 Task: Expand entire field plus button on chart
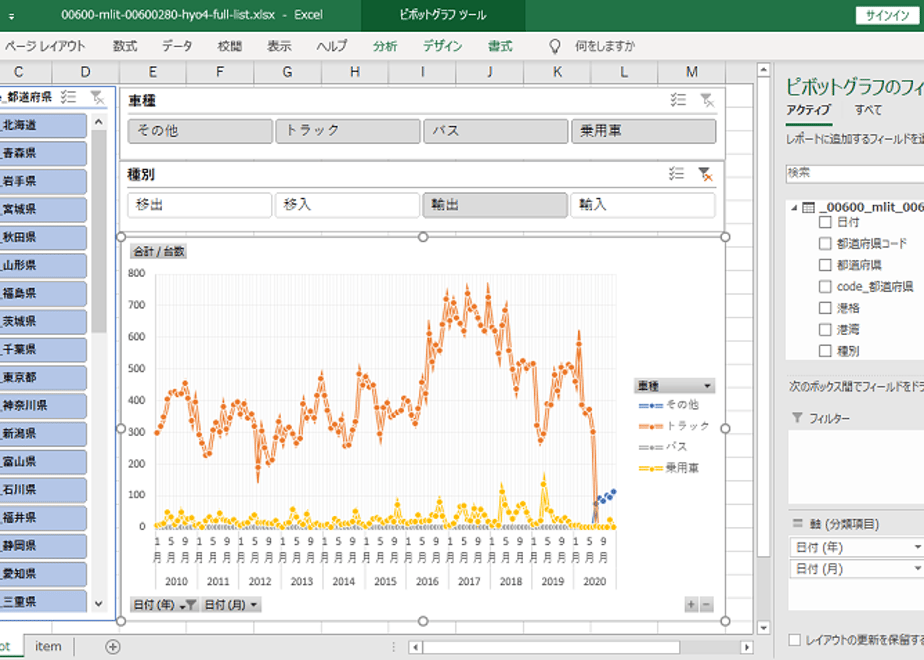691,604
